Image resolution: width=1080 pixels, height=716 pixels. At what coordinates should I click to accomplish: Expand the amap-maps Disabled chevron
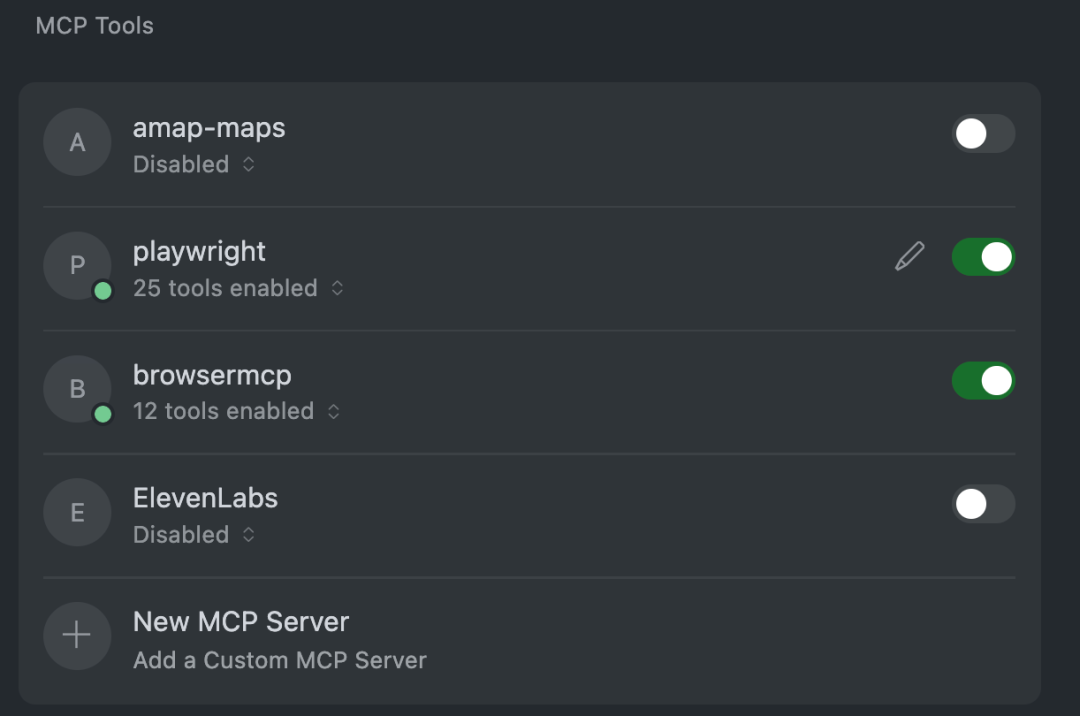click(x=248, y=164)
